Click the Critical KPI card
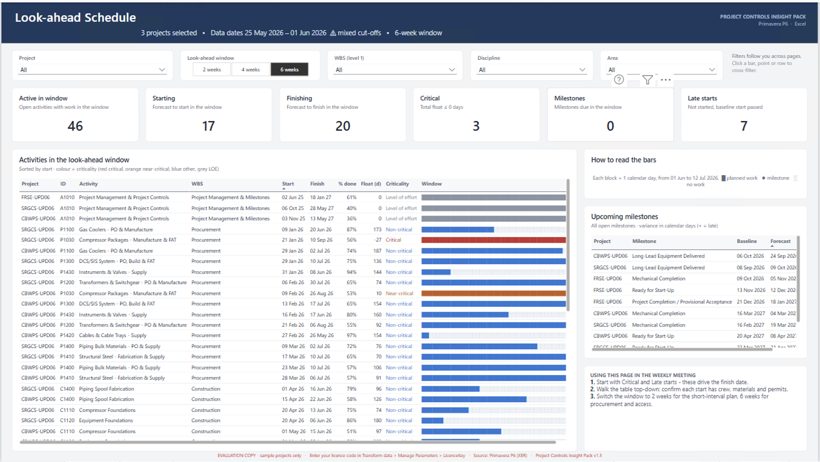This screenshot has width=820, height=462. click(x=476, y=115)
